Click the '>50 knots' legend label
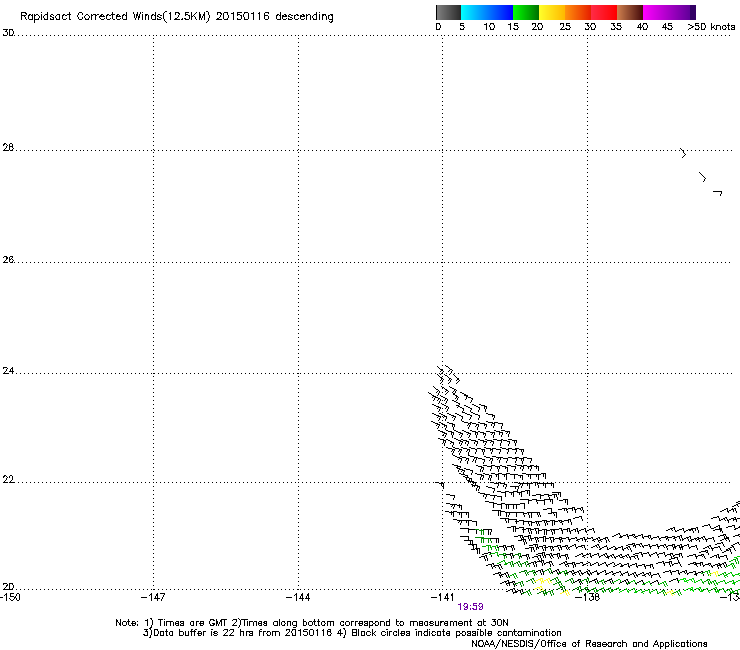The width and height of the screenshot is (740, 650). coord(711,27)
